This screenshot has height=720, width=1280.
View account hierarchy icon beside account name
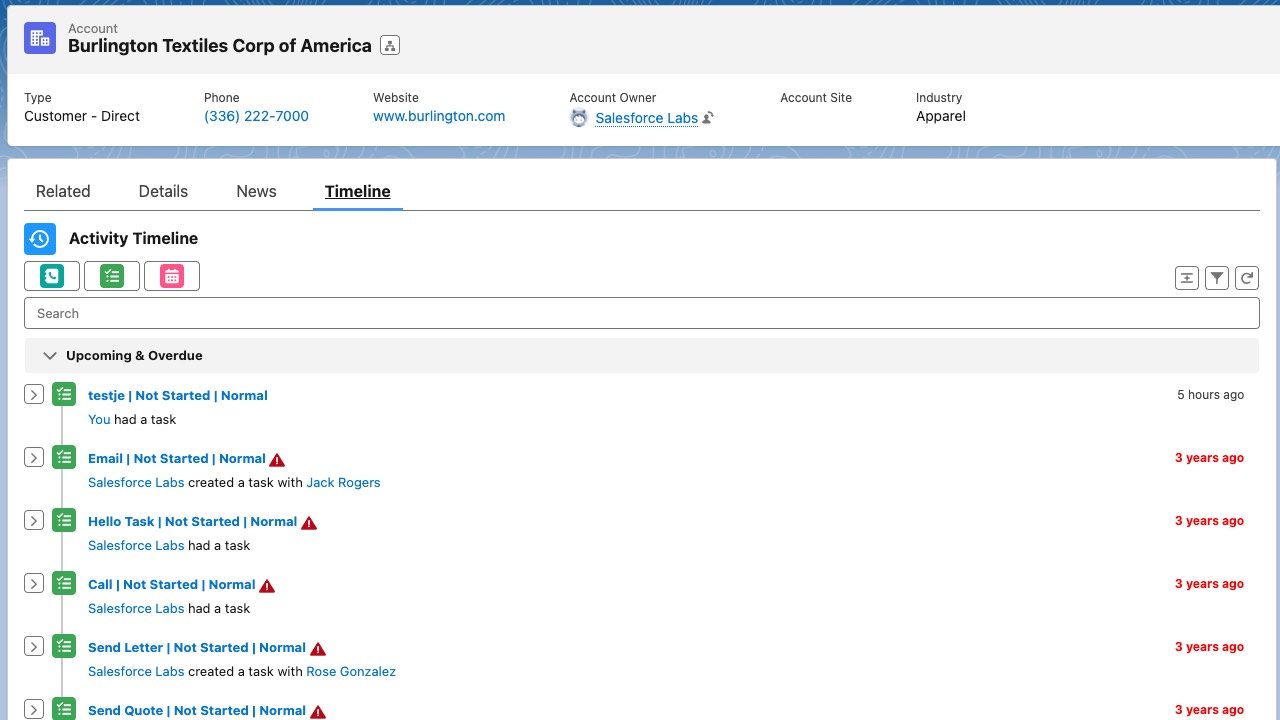click(390, 46)
